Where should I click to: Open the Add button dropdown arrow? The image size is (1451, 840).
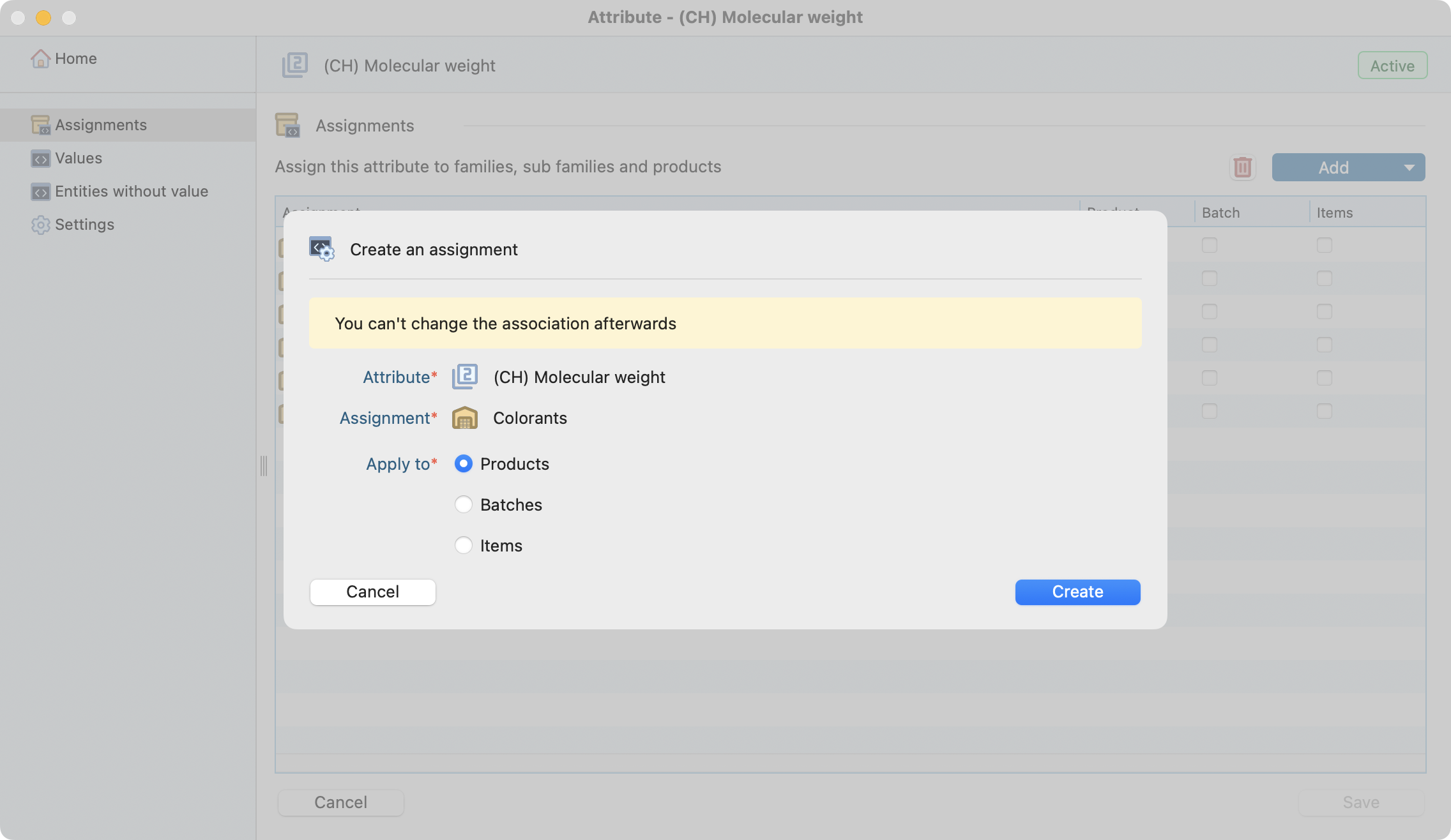tap(1409, 167)
